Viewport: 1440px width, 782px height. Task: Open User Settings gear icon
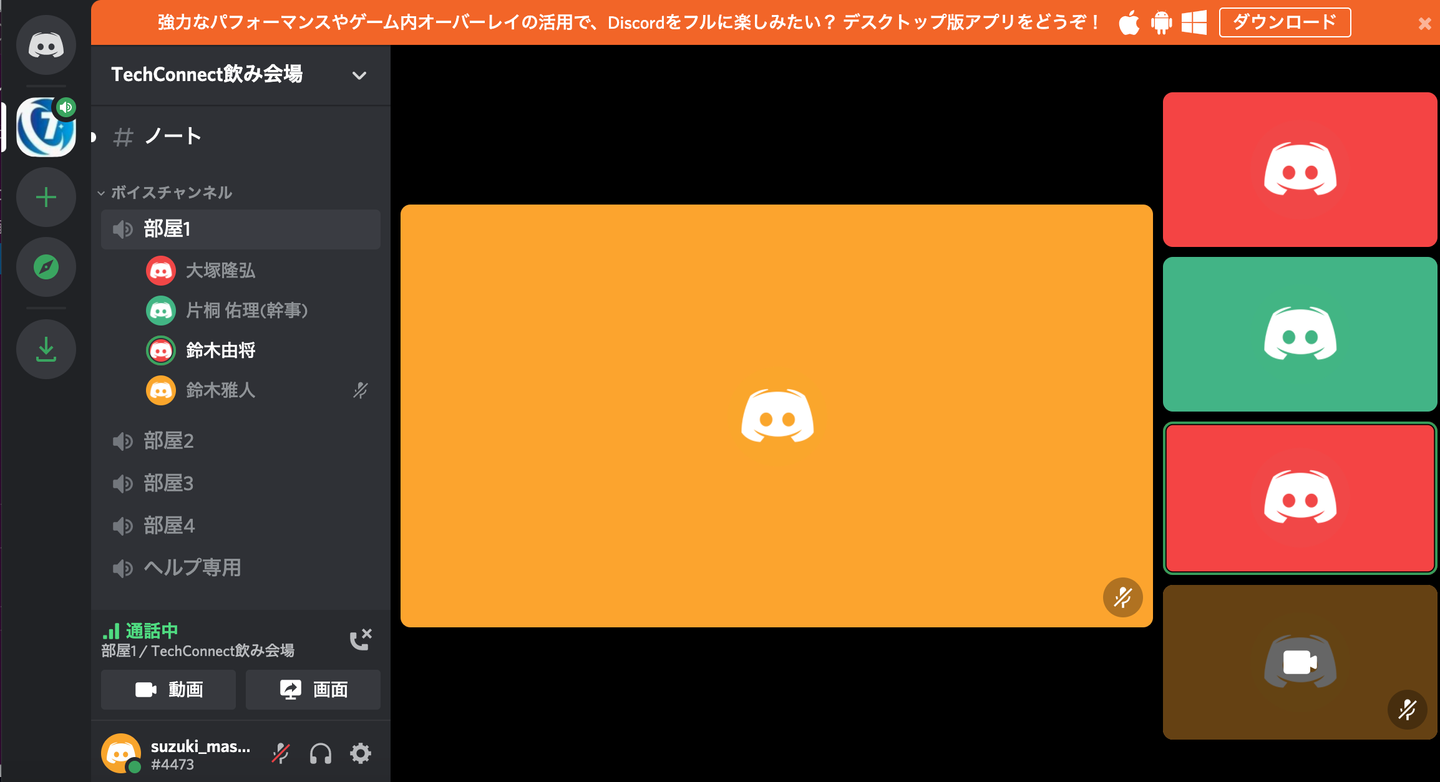(x=360, y=753)
